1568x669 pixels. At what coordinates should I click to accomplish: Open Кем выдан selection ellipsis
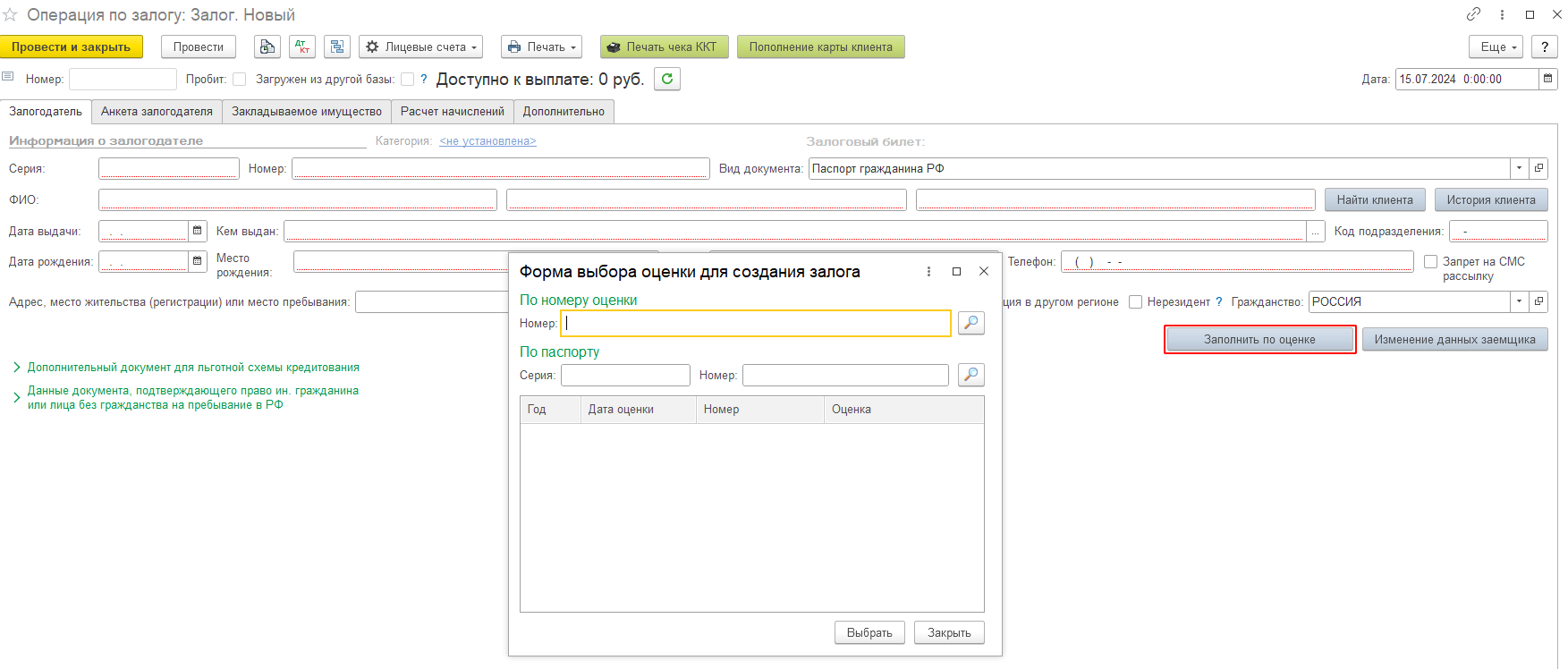1316,231
